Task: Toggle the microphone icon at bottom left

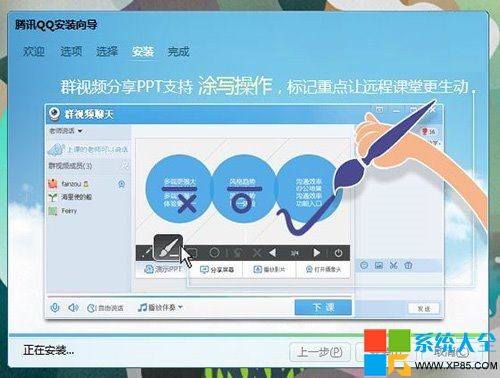Action: click(x=55, y=308)
